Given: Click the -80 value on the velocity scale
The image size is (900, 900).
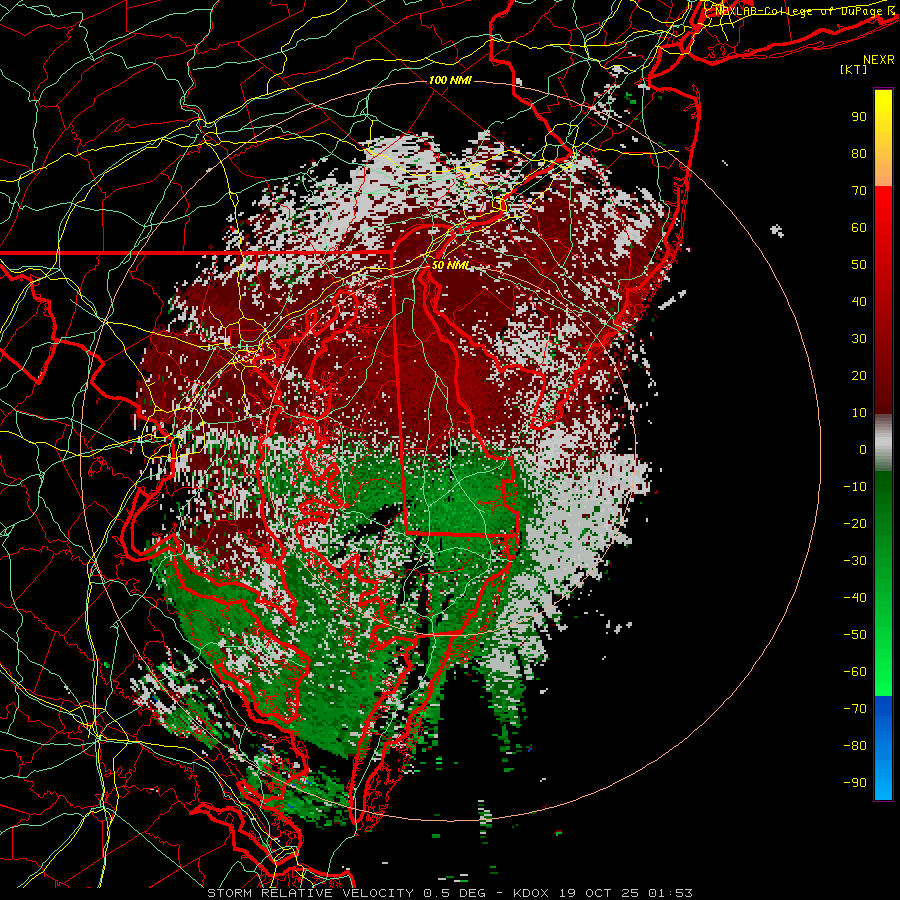Looking at the screenshot, I should 855,746.
